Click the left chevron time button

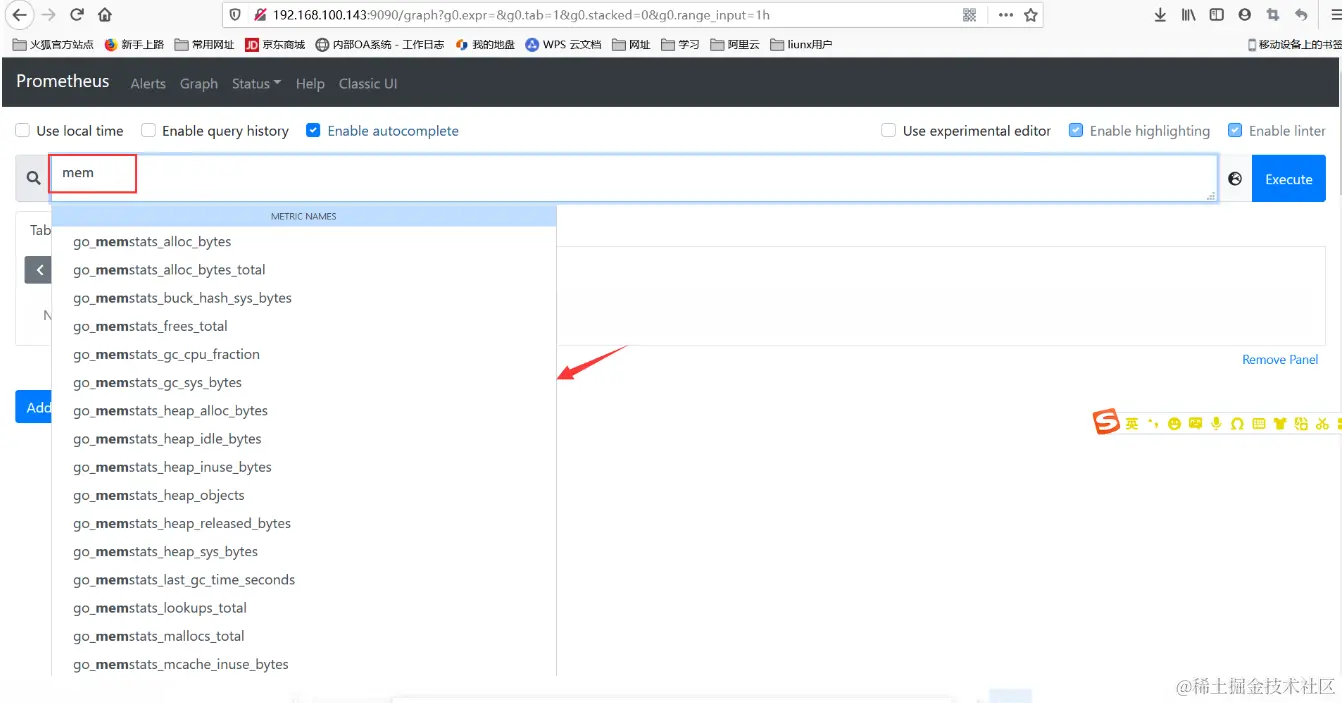39,270
